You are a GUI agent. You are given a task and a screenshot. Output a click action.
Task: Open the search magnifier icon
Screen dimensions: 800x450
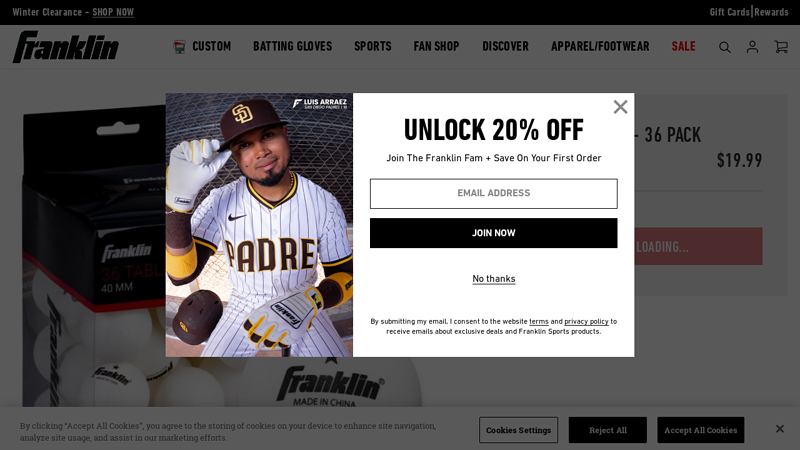724,47
